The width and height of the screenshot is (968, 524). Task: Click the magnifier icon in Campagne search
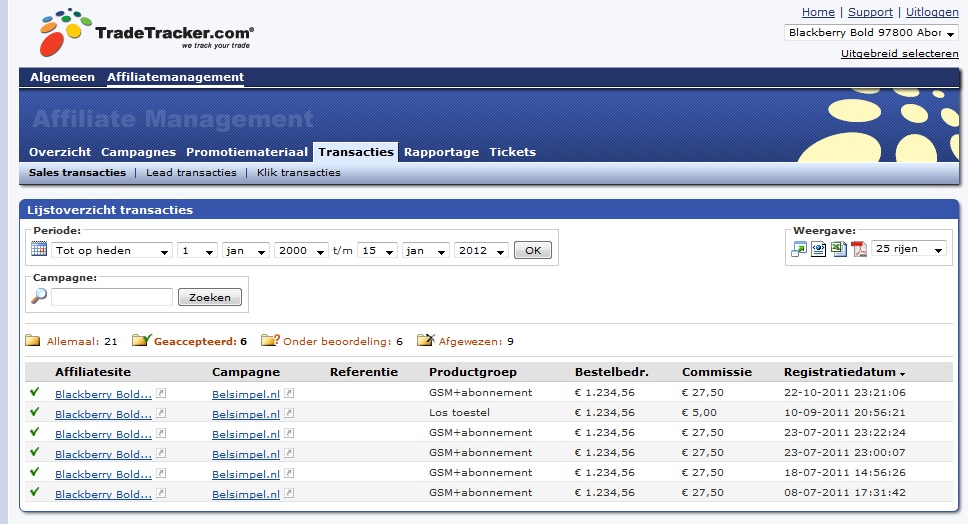[39, 296]
